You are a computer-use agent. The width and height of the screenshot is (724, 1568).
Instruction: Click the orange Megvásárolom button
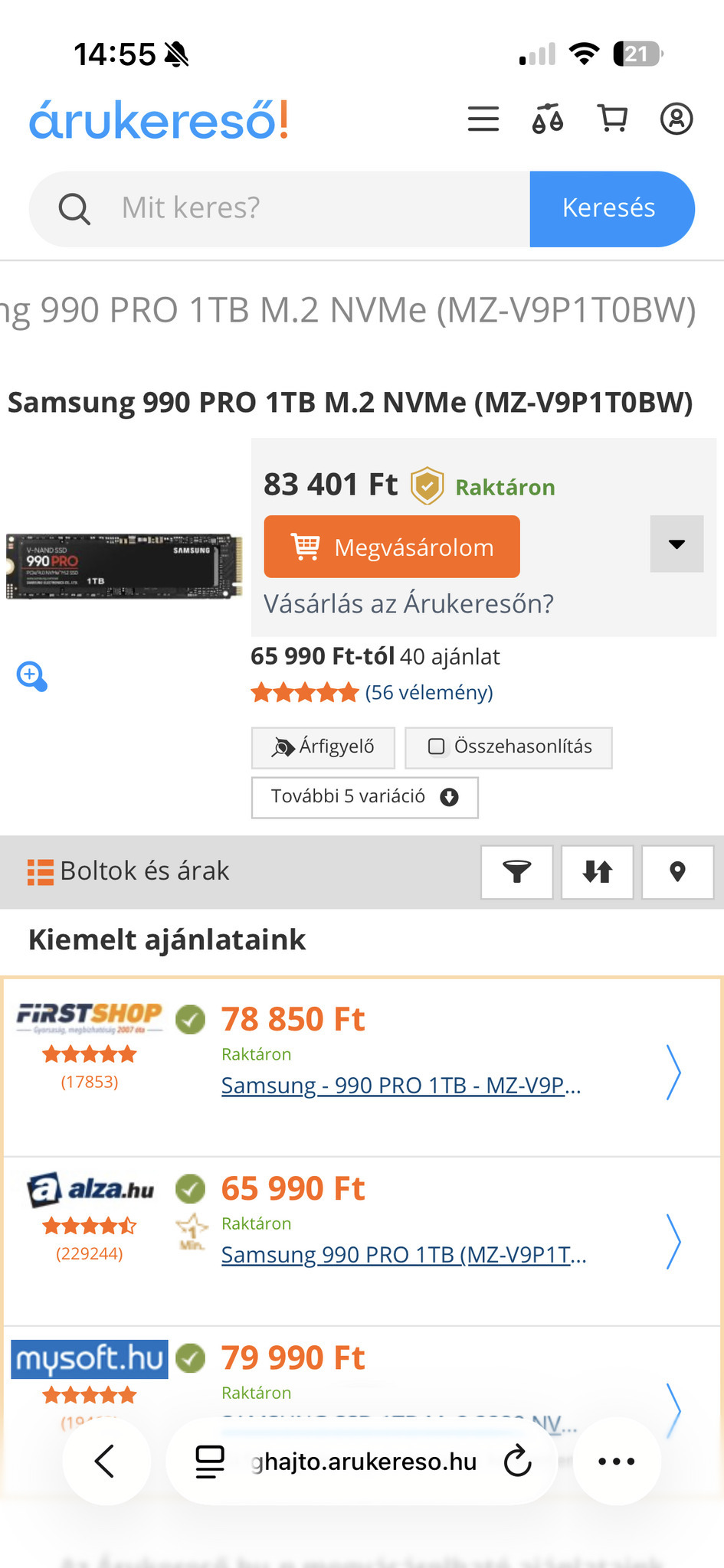[391, 547]
